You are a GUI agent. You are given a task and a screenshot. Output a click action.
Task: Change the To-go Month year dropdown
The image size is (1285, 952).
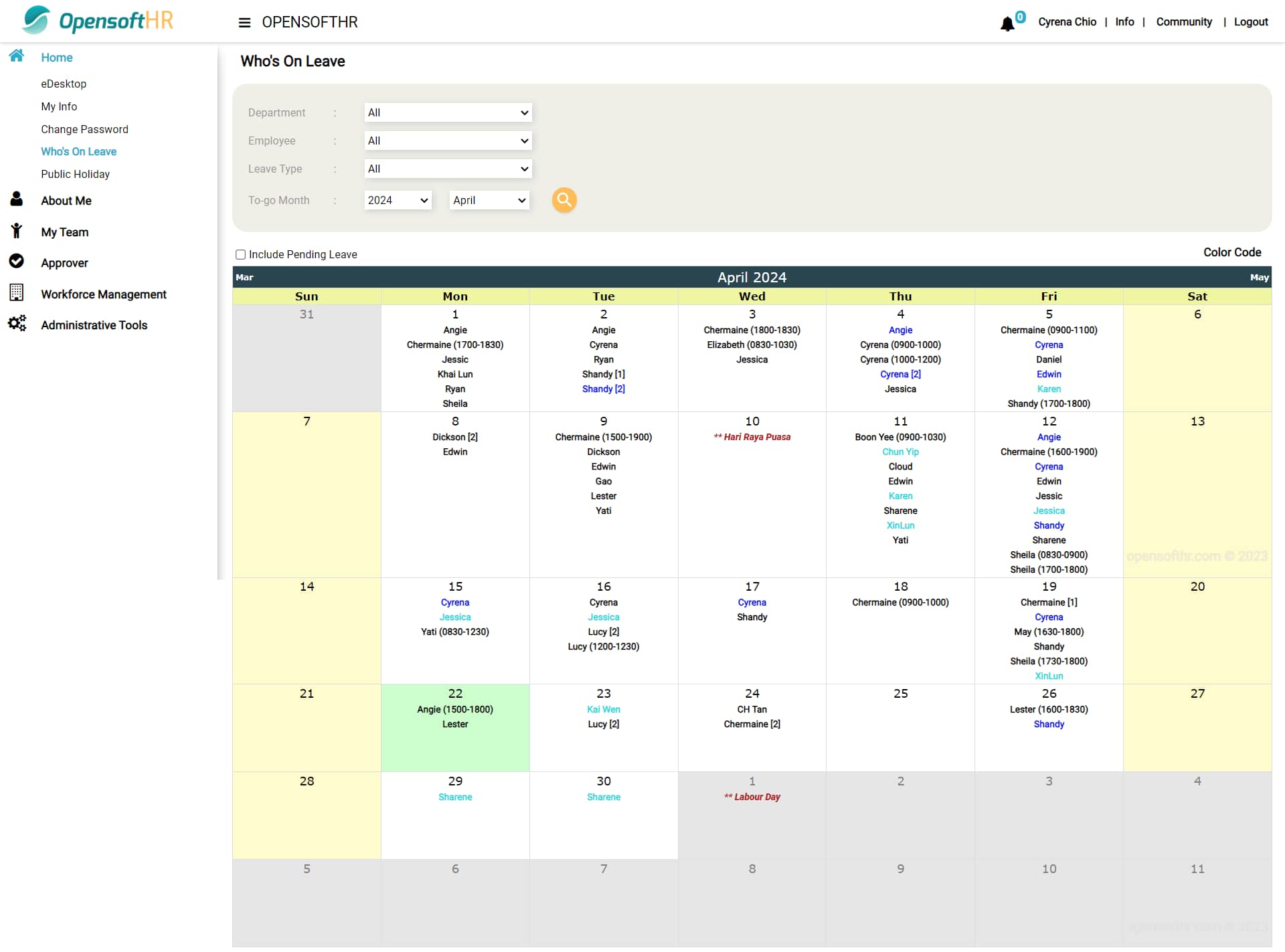pyautogui.click(x=398, y=200)
